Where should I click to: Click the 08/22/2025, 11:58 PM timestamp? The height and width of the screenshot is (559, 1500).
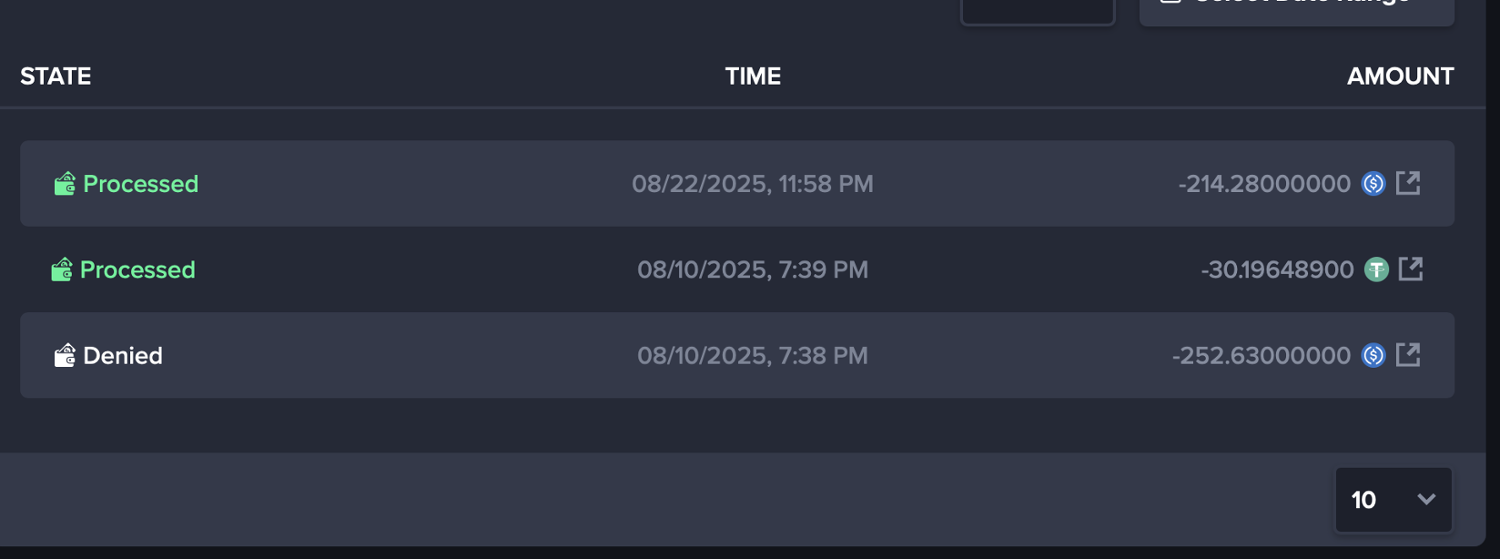[x=753, y=184]
